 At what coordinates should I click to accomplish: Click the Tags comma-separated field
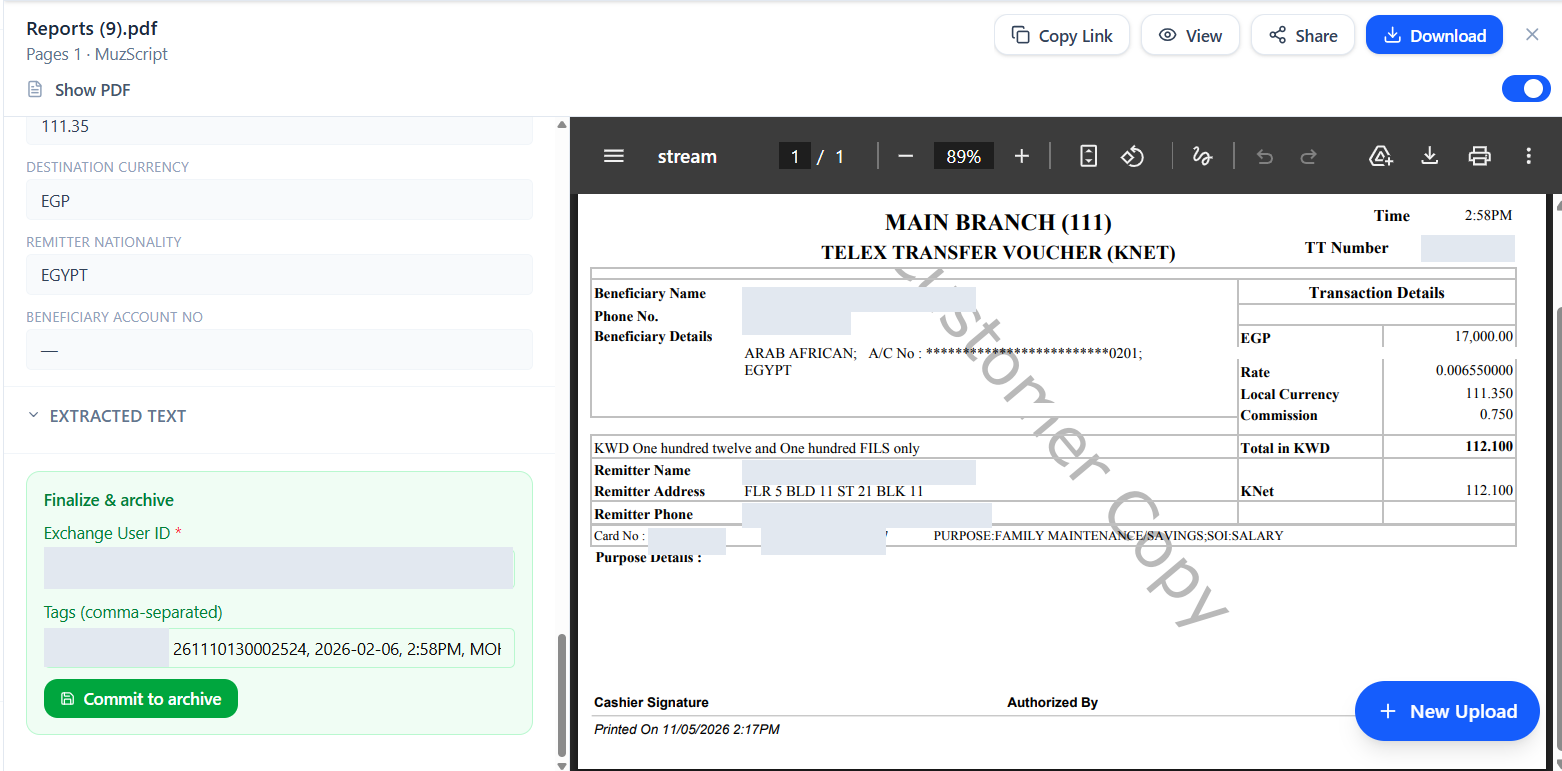tap(279, 648)
